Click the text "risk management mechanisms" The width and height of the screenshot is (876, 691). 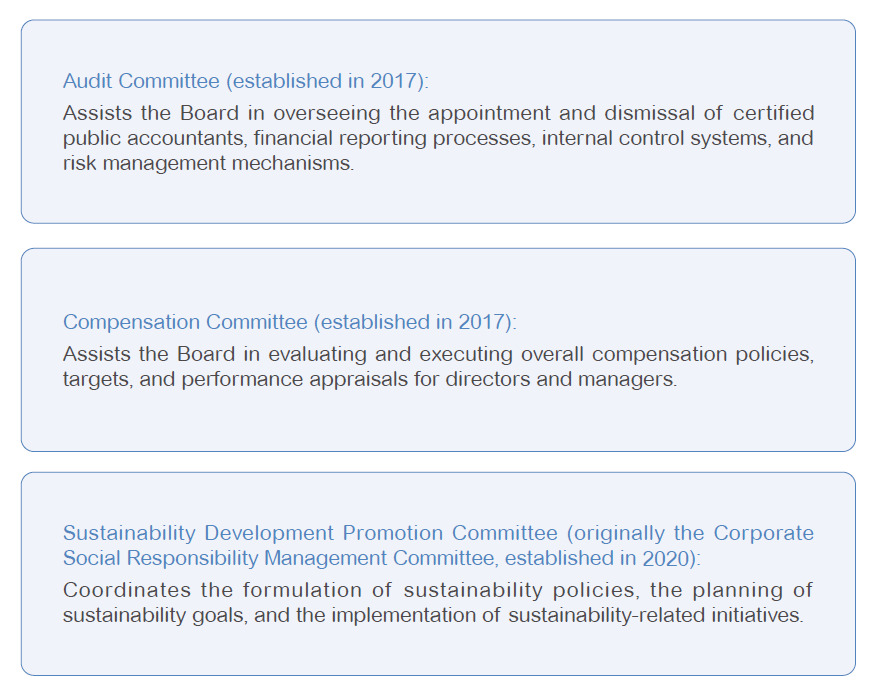pos(208,163)
